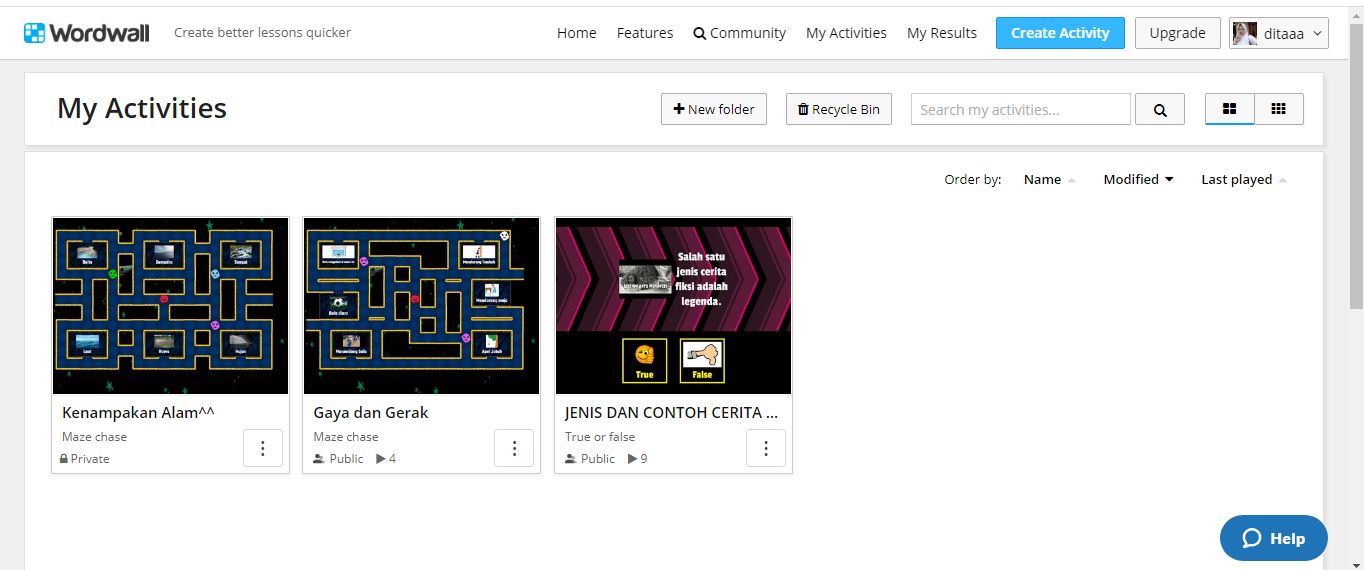The height and width of the screenshot is (570, 1364).
Task: Switch to small grid view
Action: [x=1278, y=109]
